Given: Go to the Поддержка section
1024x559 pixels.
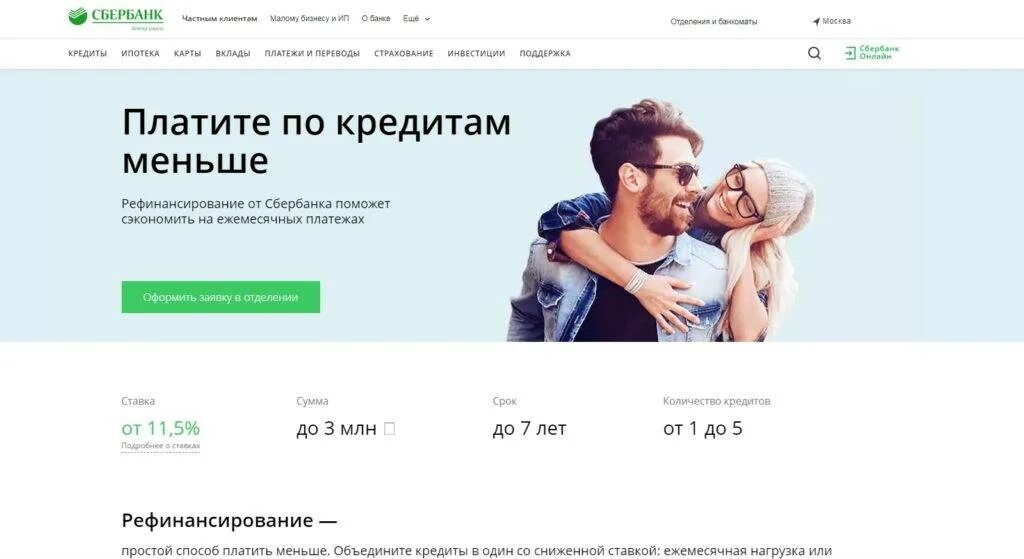Looking at the screenshot, I should [545, 54].
